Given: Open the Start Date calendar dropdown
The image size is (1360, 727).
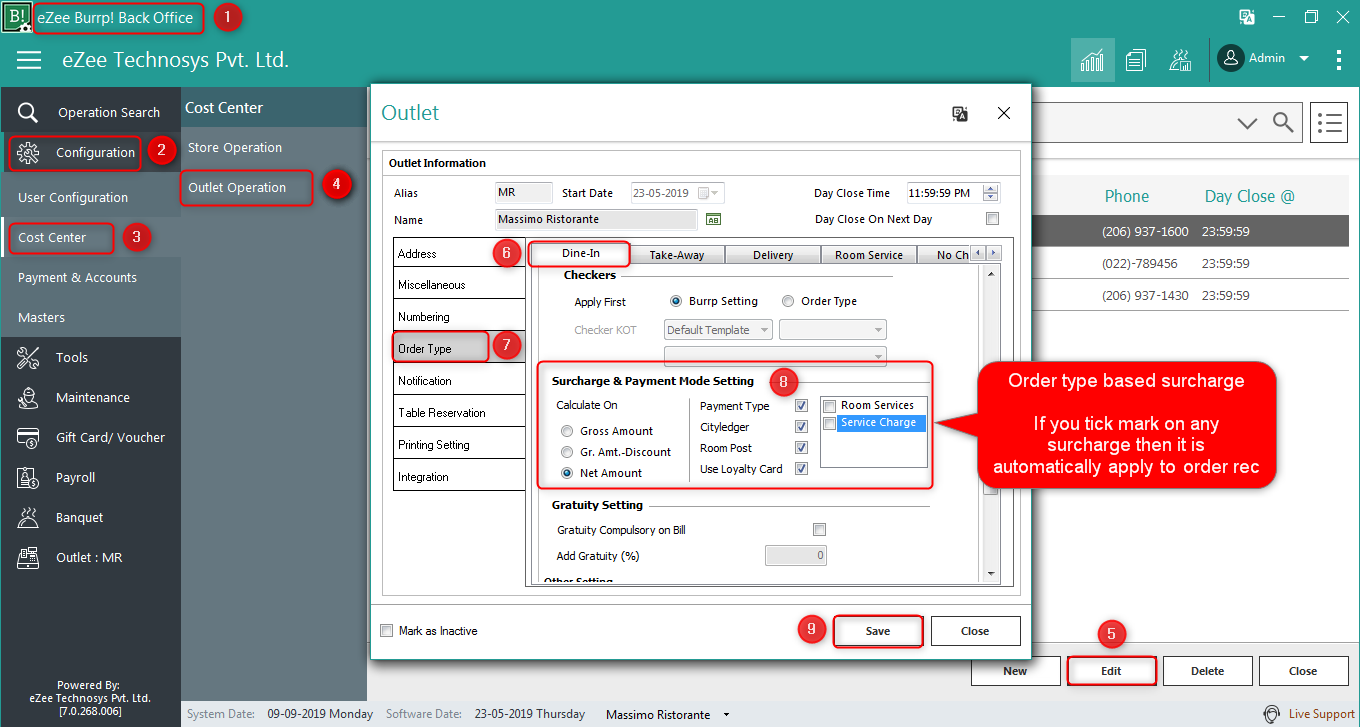Looking at the screenshot, I should [x=717, y=193].
